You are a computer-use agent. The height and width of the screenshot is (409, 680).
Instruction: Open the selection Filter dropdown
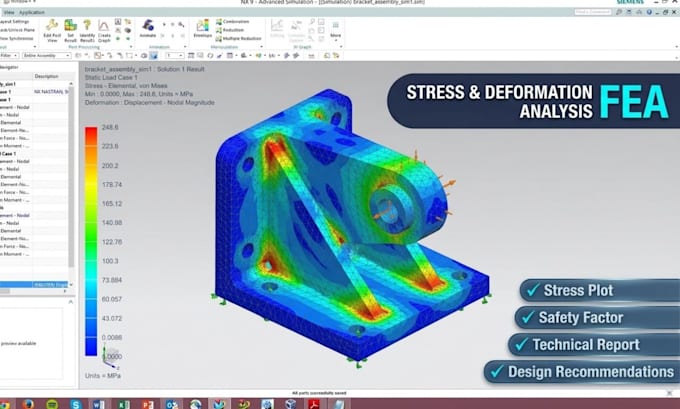(9, 56)
